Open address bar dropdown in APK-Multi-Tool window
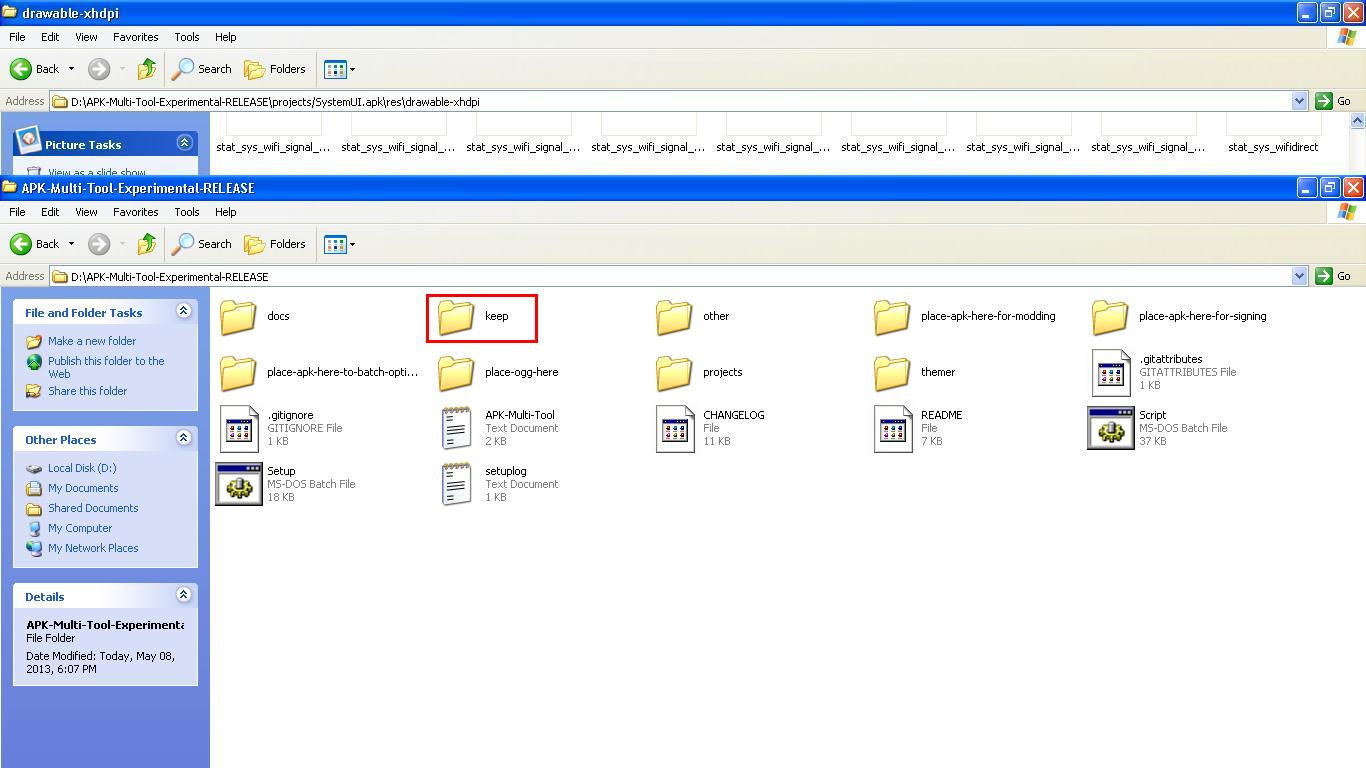The image size is (1366, 768). click(1299, 276)
